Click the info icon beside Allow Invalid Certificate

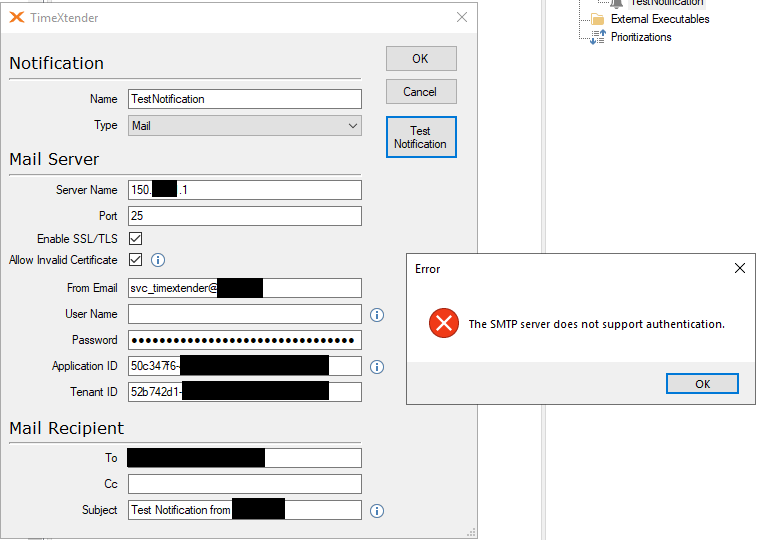coord(158,260)
